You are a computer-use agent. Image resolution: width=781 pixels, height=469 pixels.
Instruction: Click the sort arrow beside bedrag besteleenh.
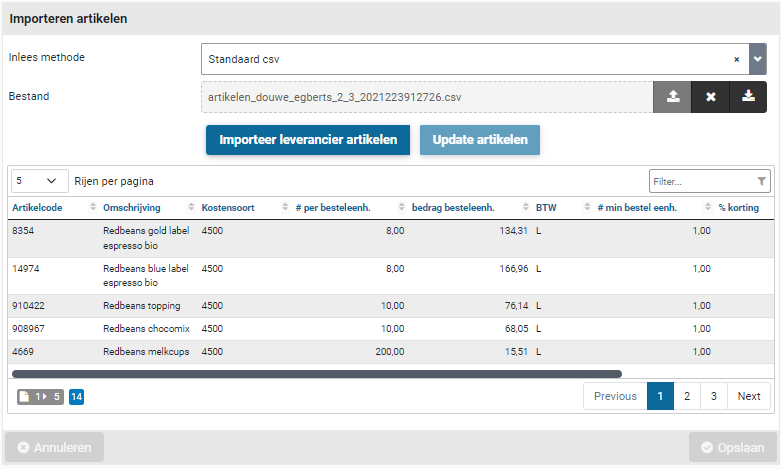click(x=525, y=208)
